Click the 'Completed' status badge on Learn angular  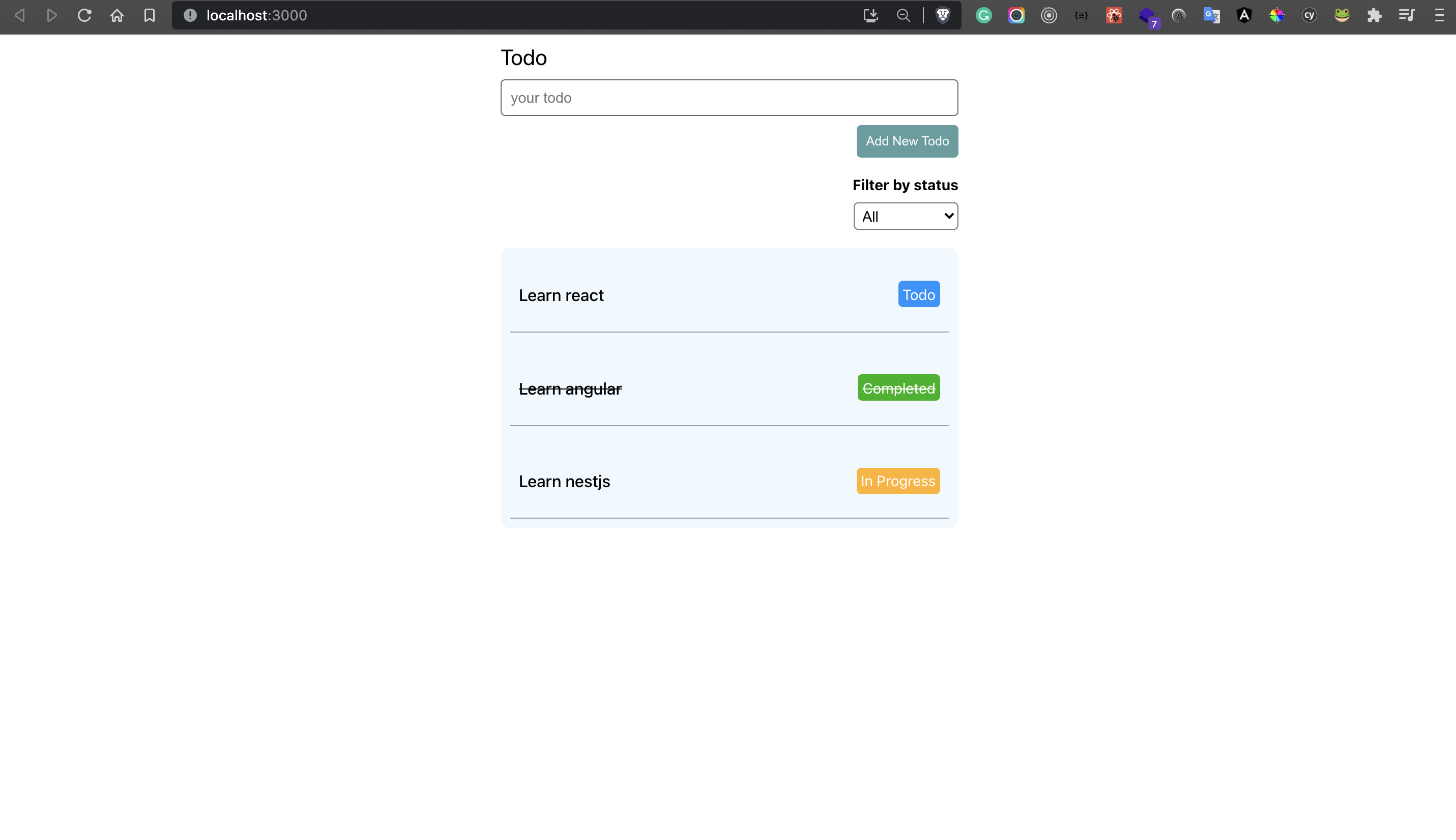[898, 388]
